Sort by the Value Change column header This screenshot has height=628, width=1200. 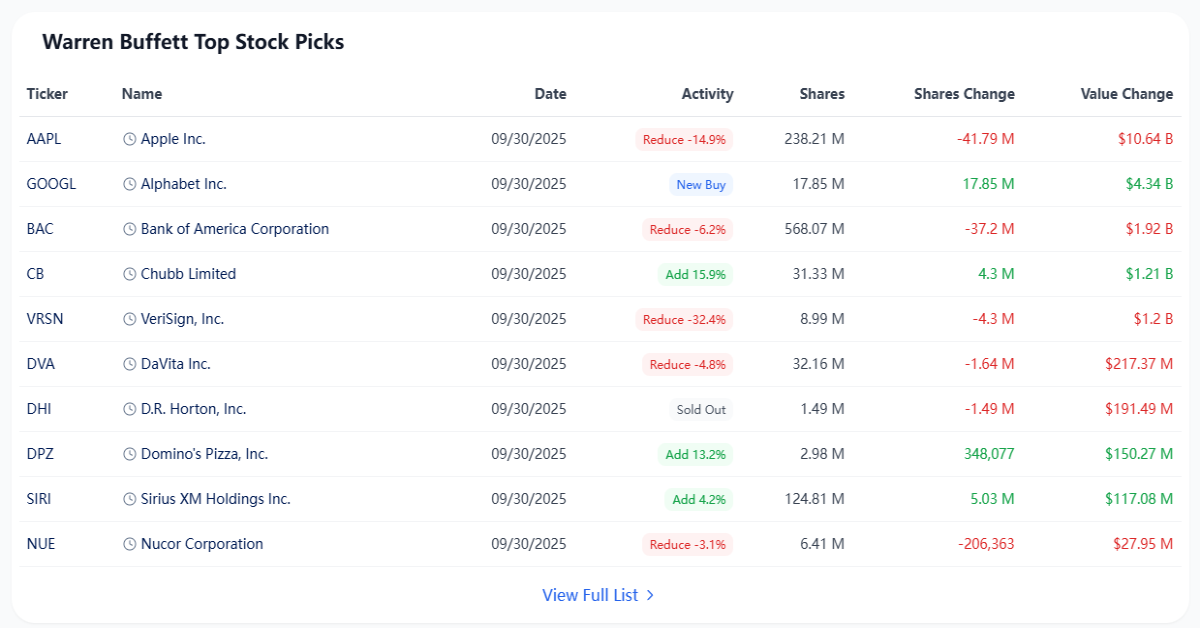[1127, 94]
